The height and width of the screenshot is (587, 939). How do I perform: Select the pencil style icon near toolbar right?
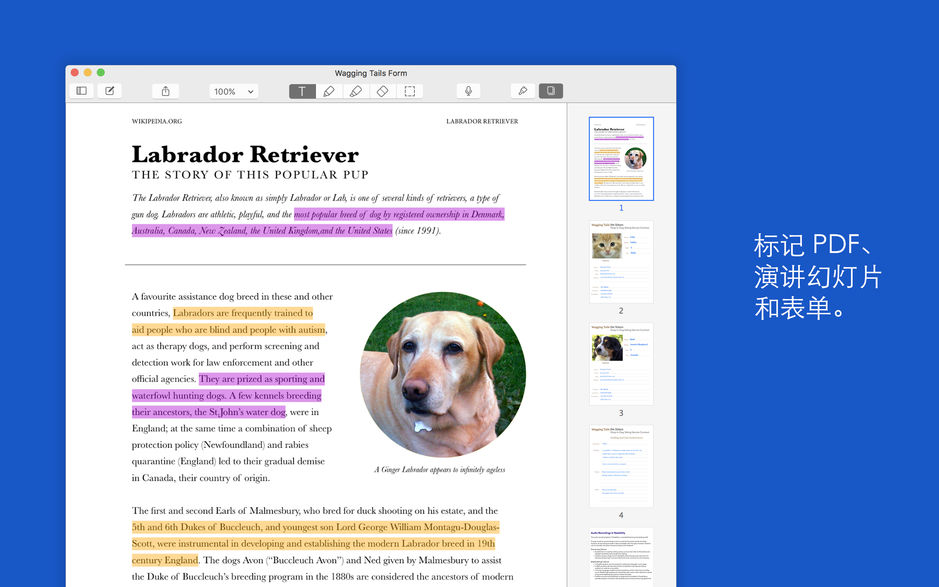click(x=523, y=90)
